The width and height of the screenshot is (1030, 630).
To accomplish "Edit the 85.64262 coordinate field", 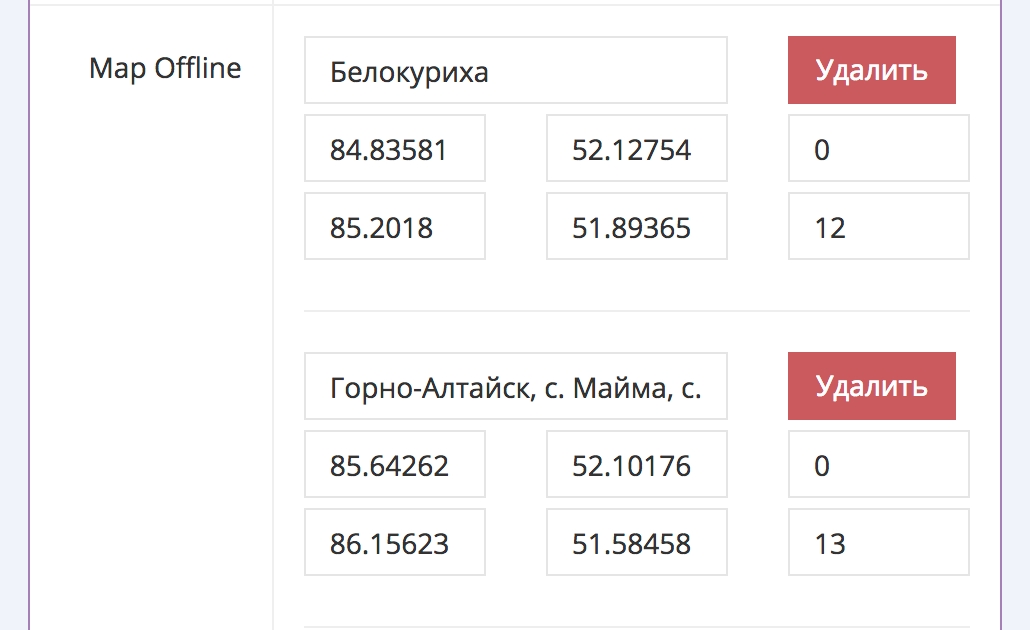I will pyautogui.click(x=394, y=465).
